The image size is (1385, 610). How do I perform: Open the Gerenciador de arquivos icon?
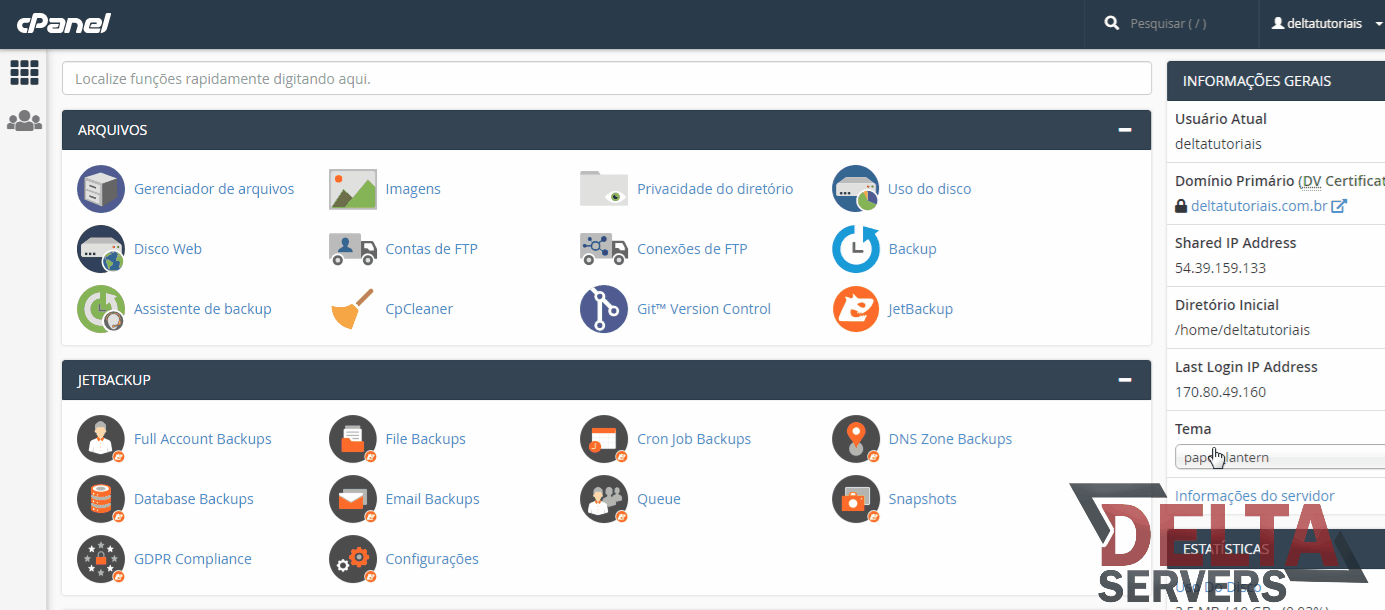click(101, 189)
